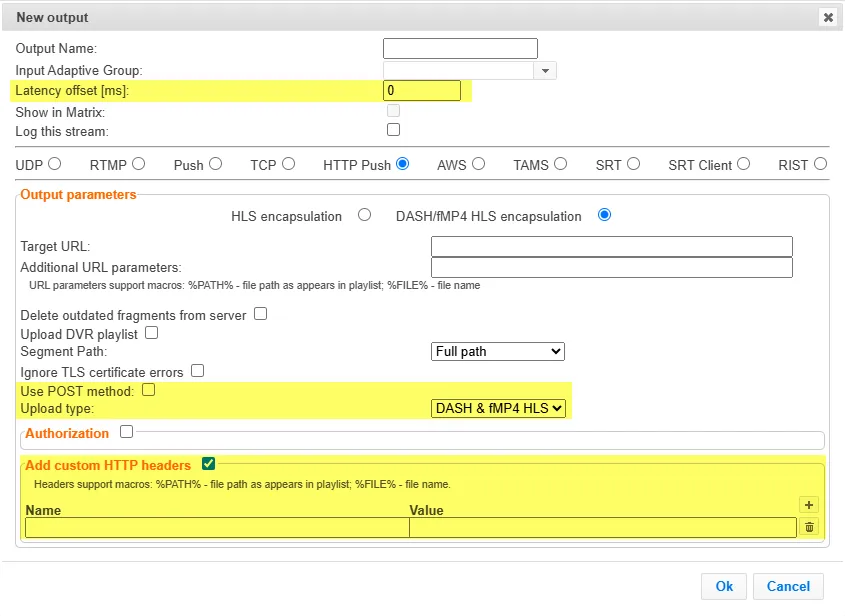Click the Ok button
Screen dimensions: 845x616
724,586
